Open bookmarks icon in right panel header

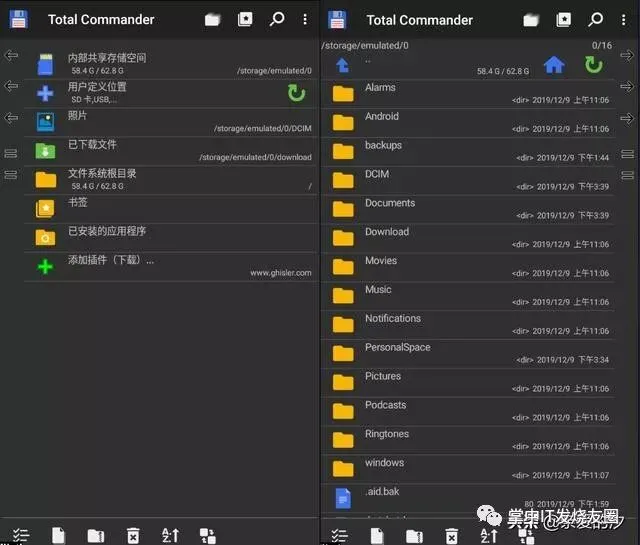(563, 20)
